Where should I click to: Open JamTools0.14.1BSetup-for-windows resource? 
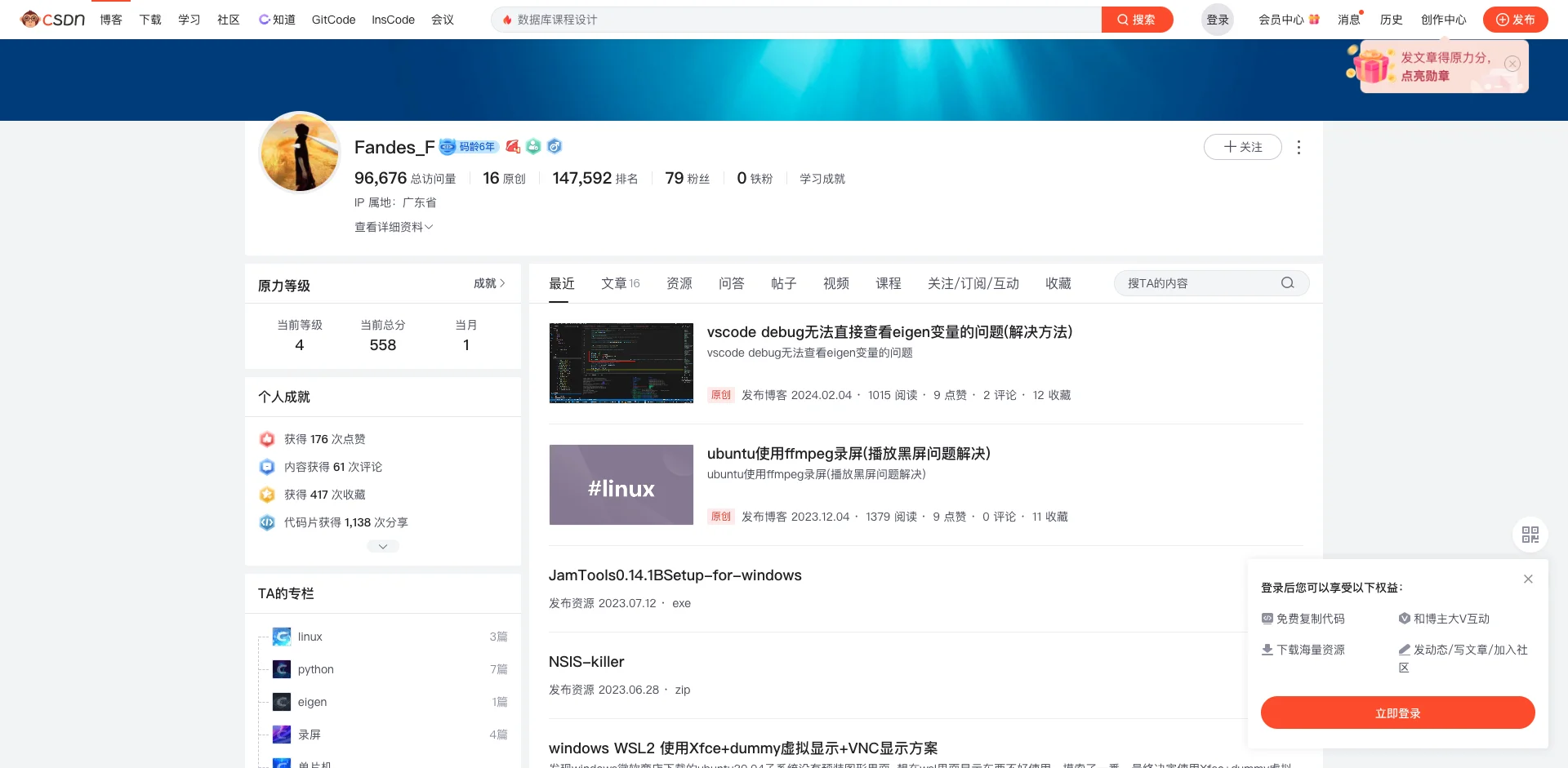[x=675, y=575]
